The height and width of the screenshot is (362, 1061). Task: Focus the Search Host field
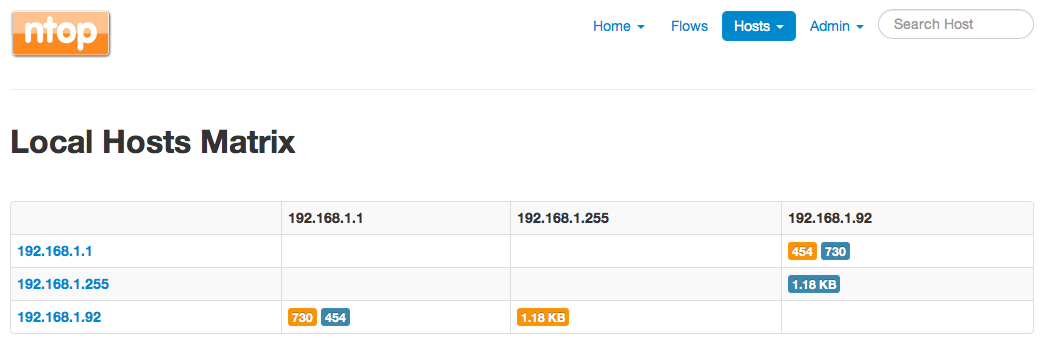point(955,24)
